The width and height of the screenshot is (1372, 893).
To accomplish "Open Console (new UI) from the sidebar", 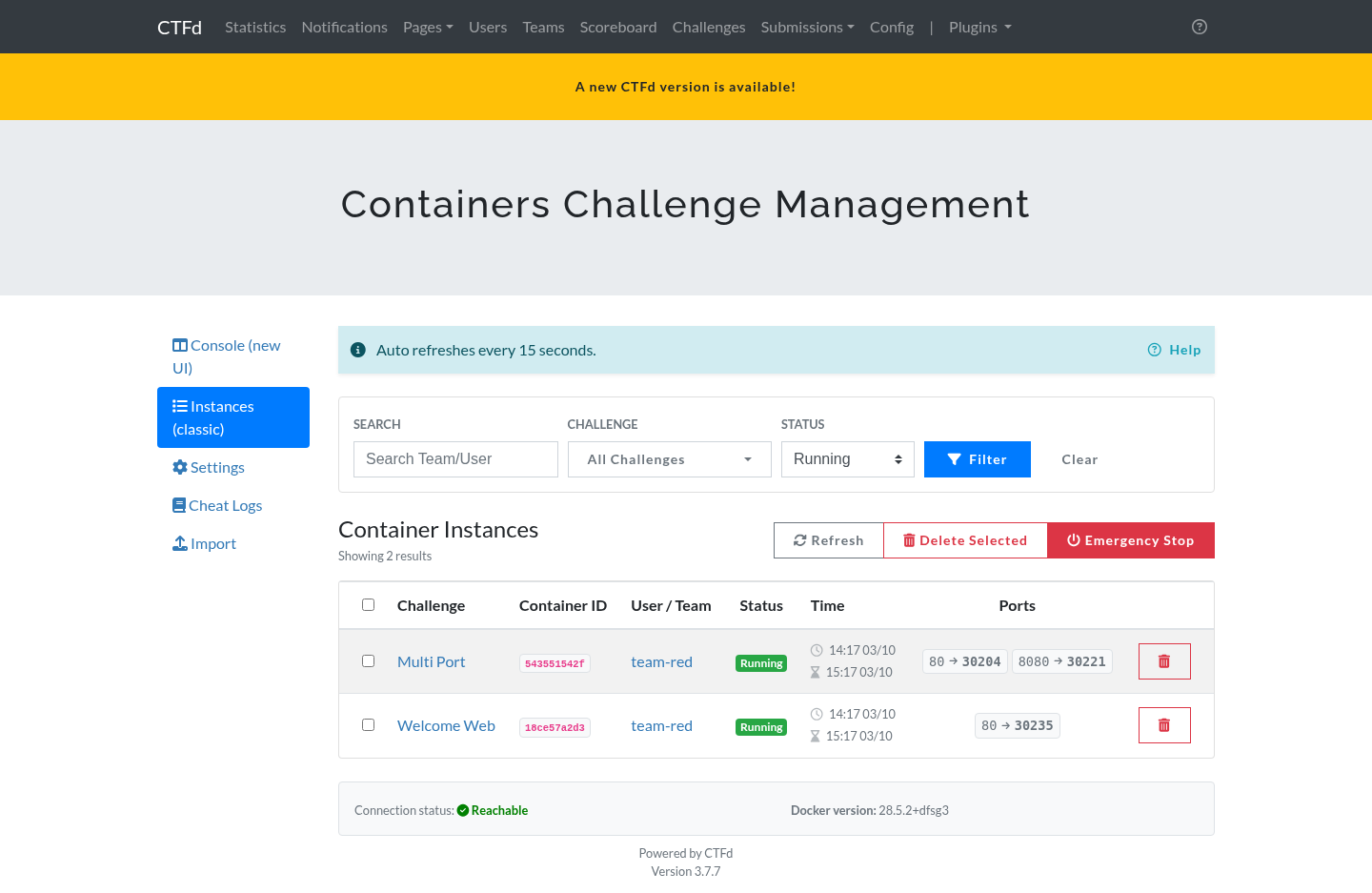I will [233, 356].
